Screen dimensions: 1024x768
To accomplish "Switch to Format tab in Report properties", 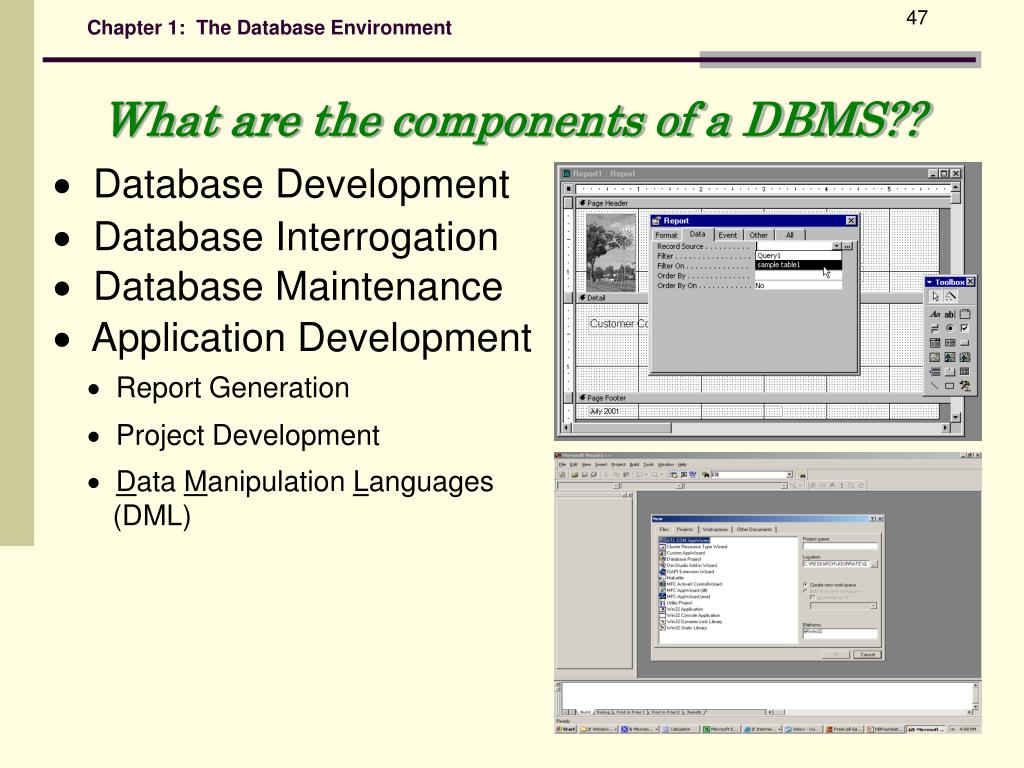I will pyautogui.click(x=667, y=235).
